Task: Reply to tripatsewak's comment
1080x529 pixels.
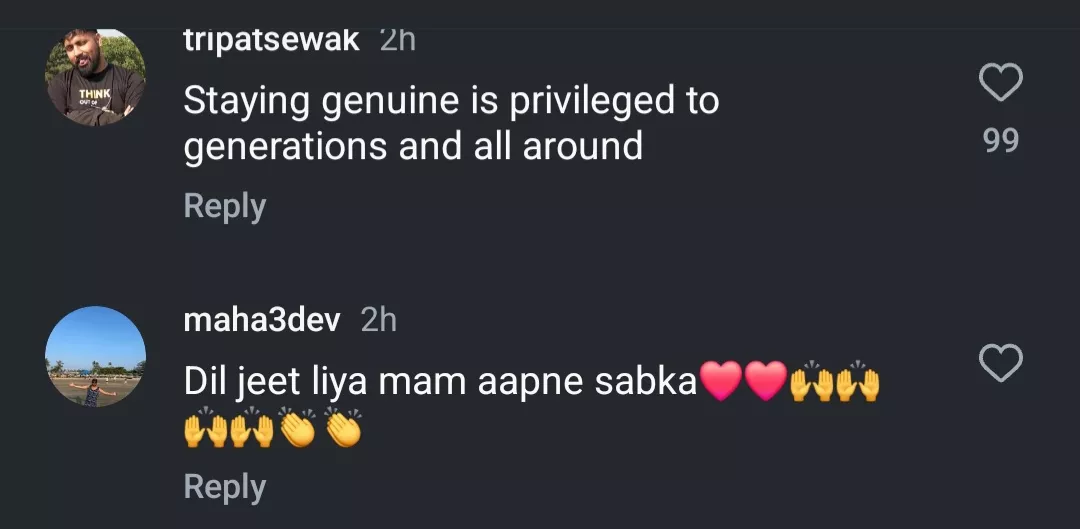Action: click(225, 206)
